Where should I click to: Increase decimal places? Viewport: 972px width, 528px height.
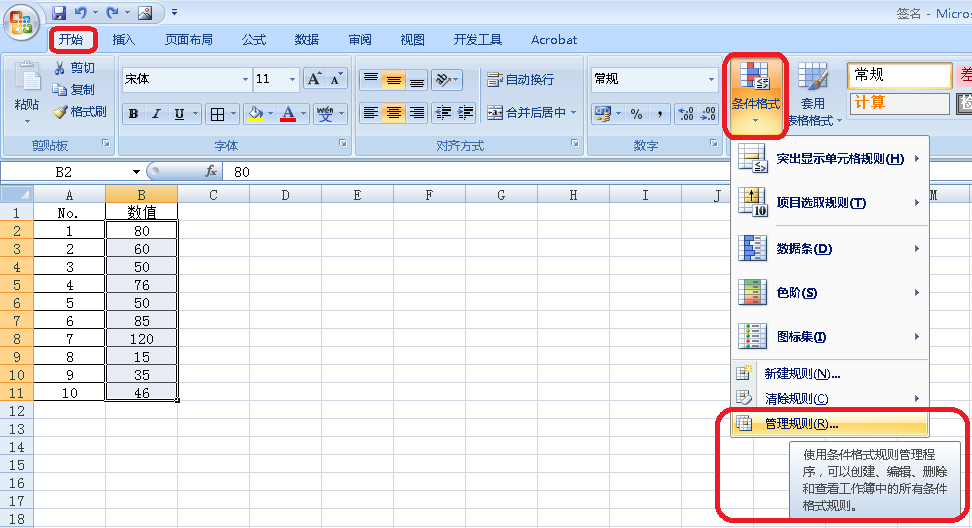point(686,114)
